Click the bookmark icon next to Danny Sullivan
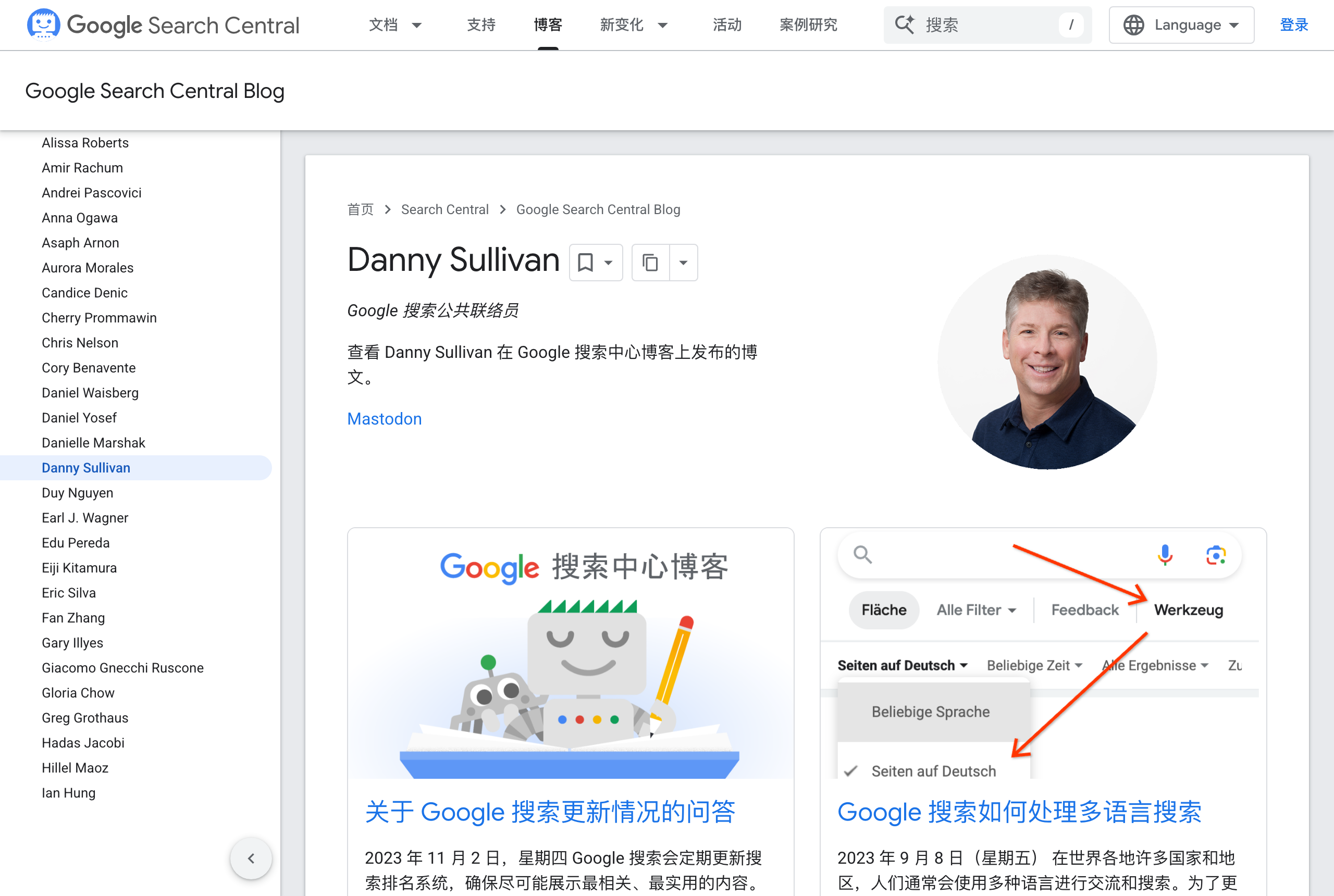Viewport: 1334px width, 896px height. coord(585,263)
